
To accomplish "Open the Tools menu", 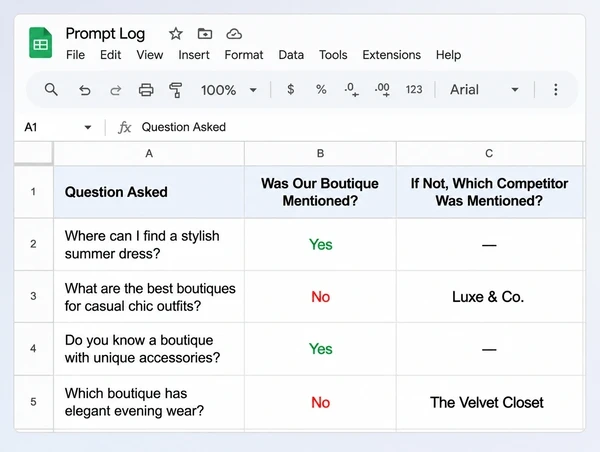I will pyautogui.click(x=333, y=55).
